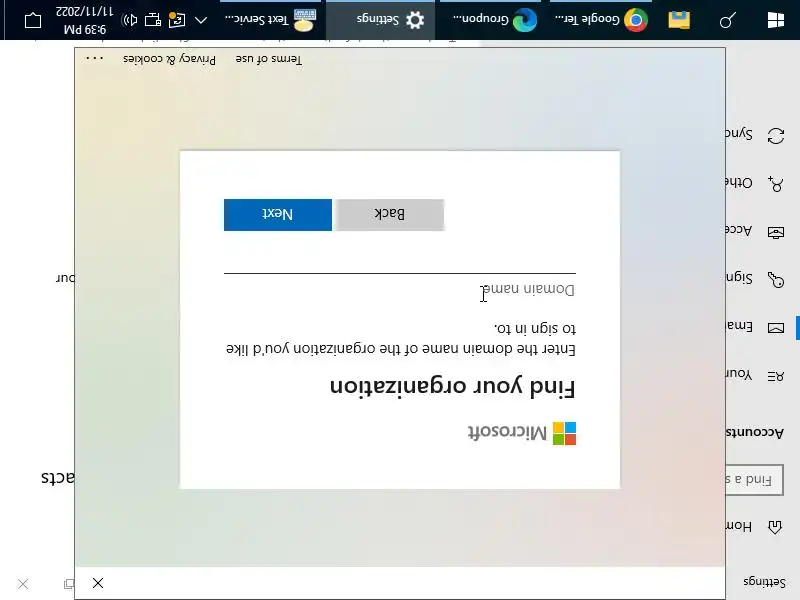The image size is (800, 600).
Task: Open File Explorer from the taskbar
Action: [x=679, y=20]
